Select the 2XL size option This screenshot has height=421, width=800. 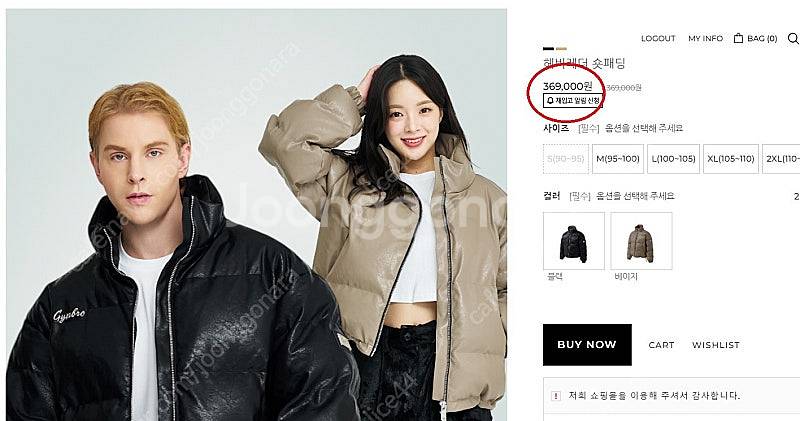(x=781, y=159)
